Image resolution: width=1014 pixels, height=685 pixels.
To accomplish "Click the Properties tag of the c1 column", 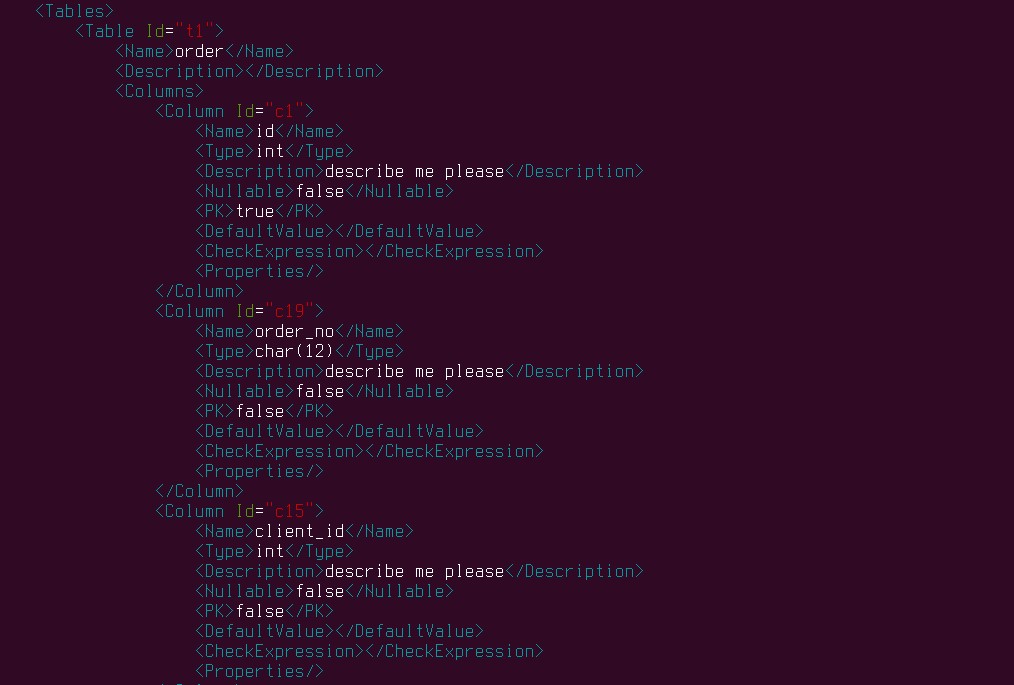I will pyautogui.click(x=259, y=271).
